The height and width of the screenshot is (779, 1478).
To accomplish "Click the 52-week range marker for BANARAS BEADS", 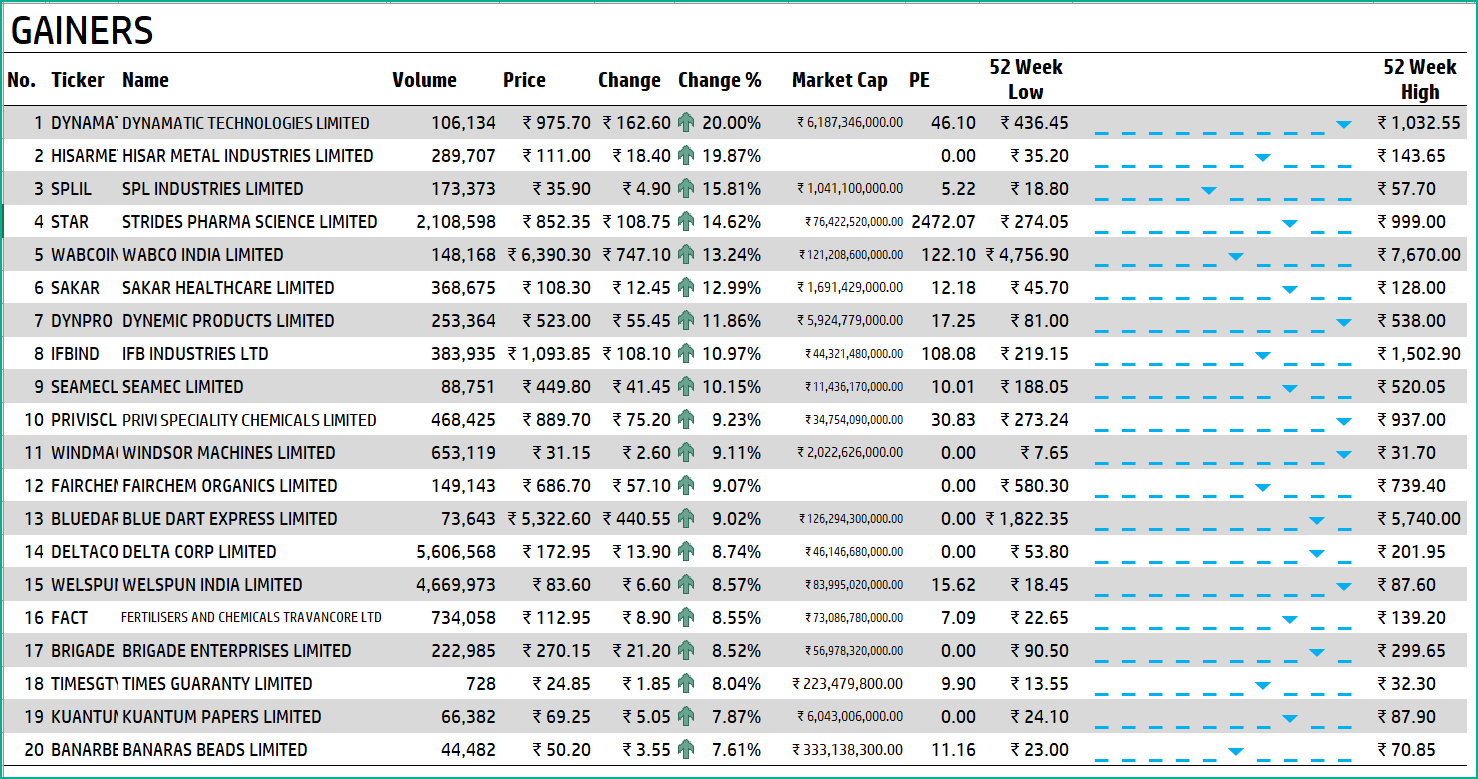I will tap(1235, 751).
